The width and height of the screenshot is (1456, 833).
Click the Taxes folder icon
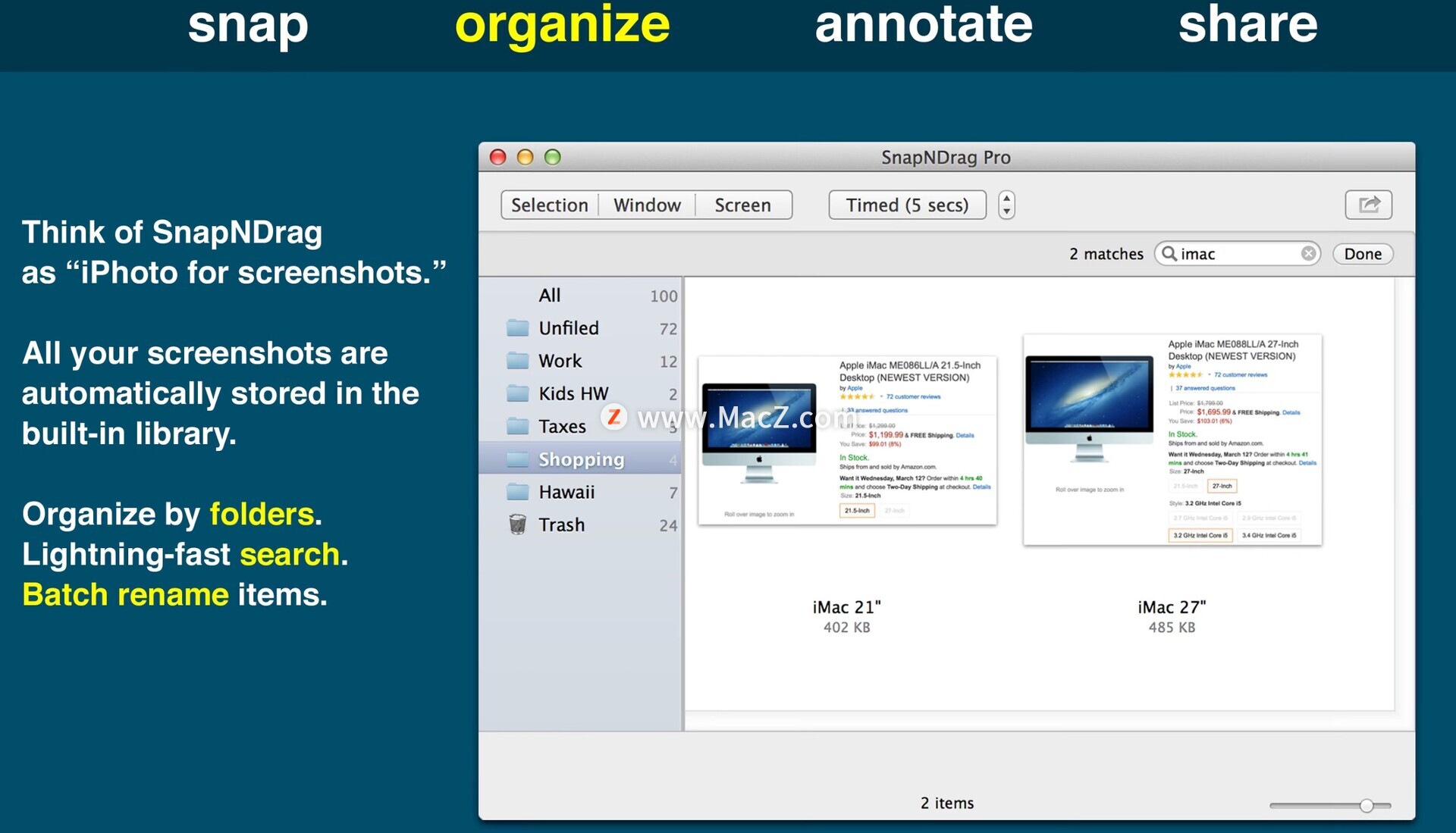click(x=518, y=426)
